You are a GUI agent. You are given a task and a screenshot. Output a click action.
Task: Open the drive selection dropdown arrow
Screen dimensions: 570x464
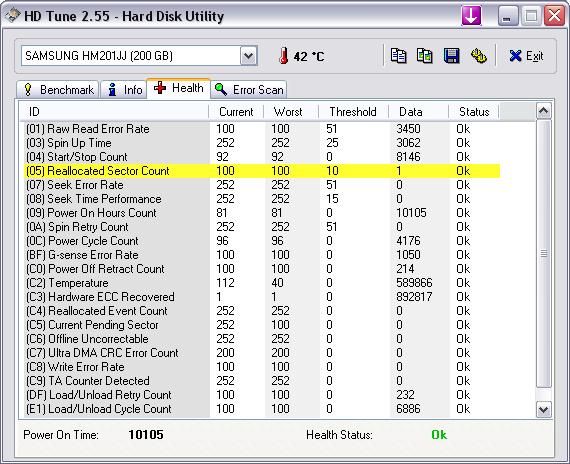pyautogui.click(x=248, y=56)
